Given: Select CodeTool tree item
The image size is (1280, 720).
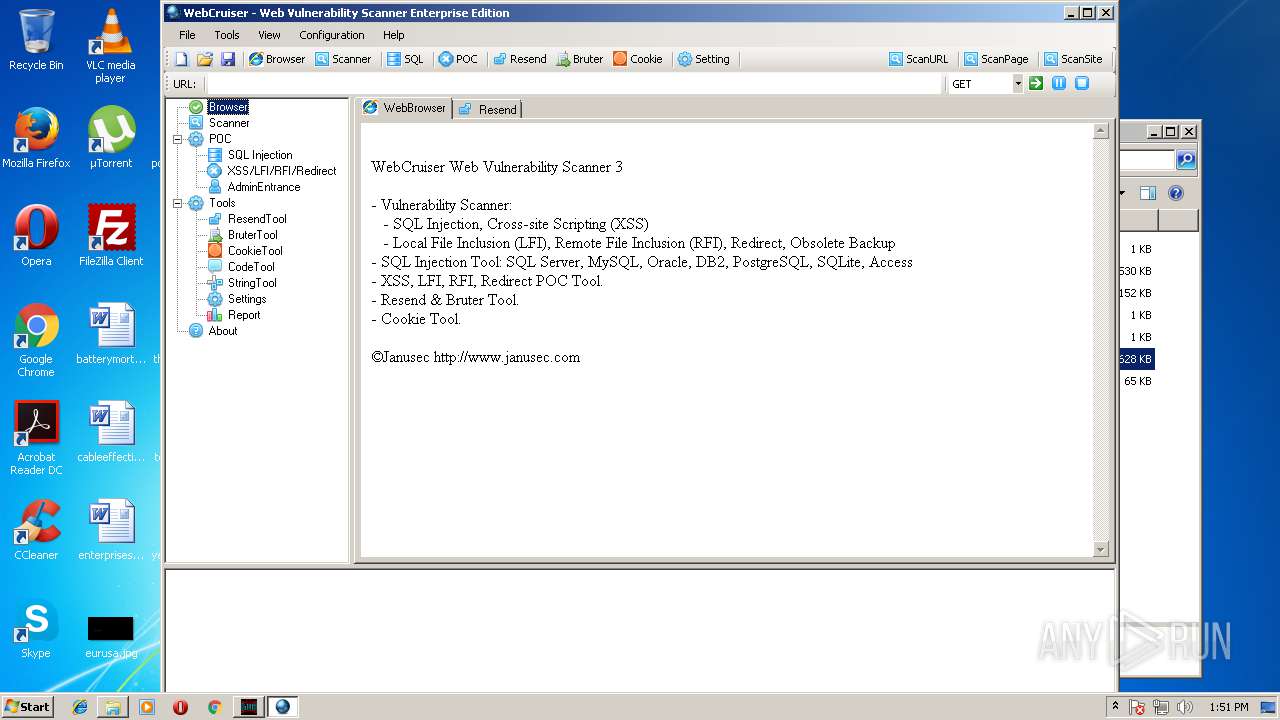Looking at the screenshot, I should (251, 267).
